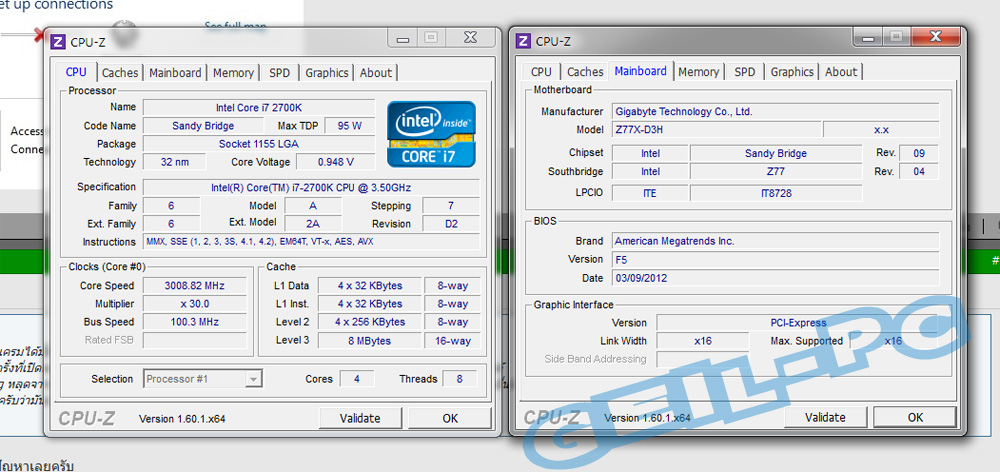This screenshot has height=472, width=1000.
Task: Click the Package value Socket 1155 LGA
Action: coord(259,144)
